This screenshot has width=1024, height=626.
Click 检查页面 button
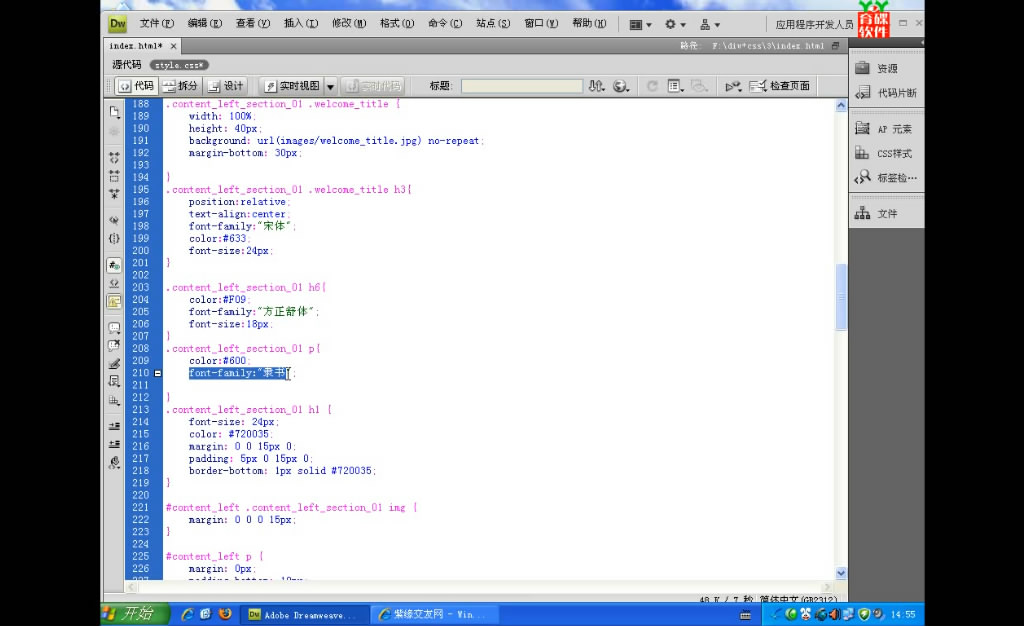click(x=780, y=86)
